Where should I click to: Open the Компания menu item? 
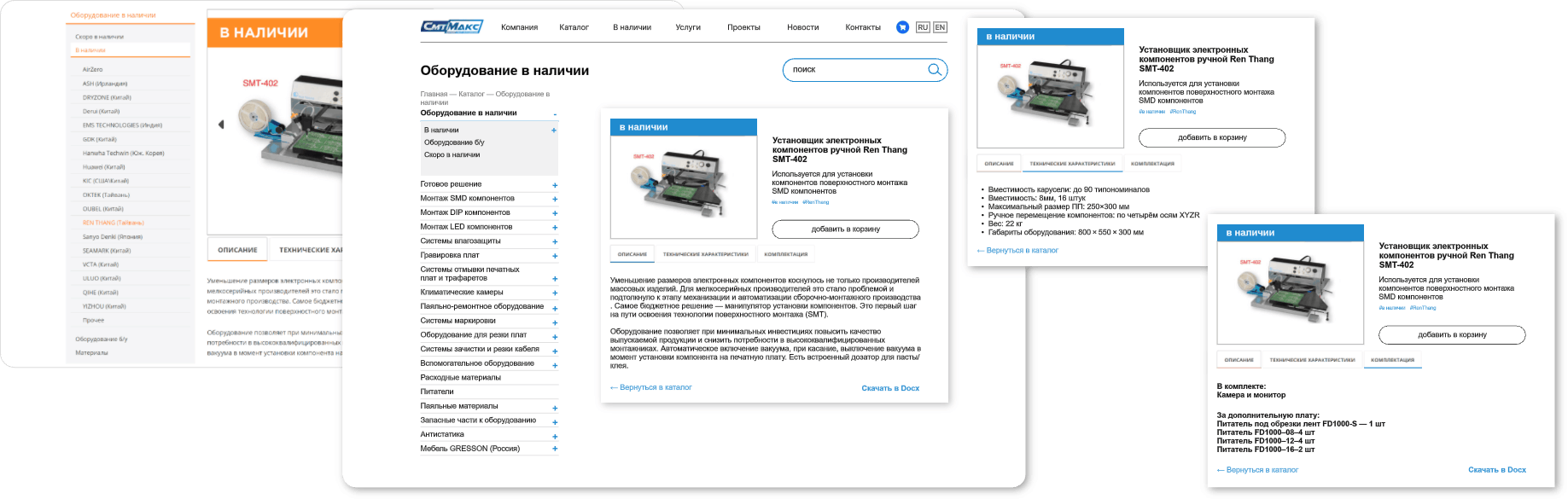pos(520,27)
